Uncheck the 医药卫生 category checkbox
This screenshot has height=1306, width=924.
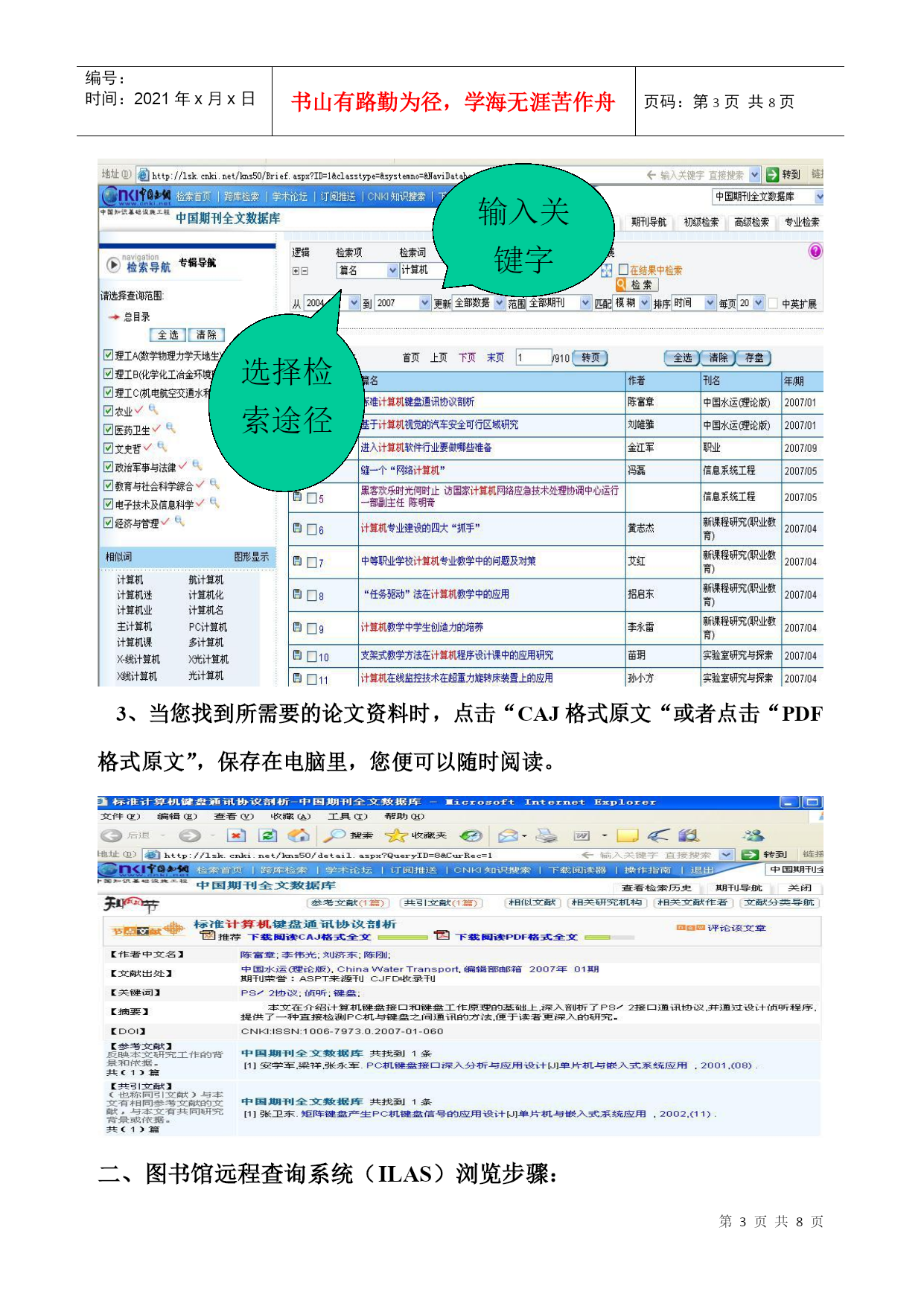[x=109, y=430]
